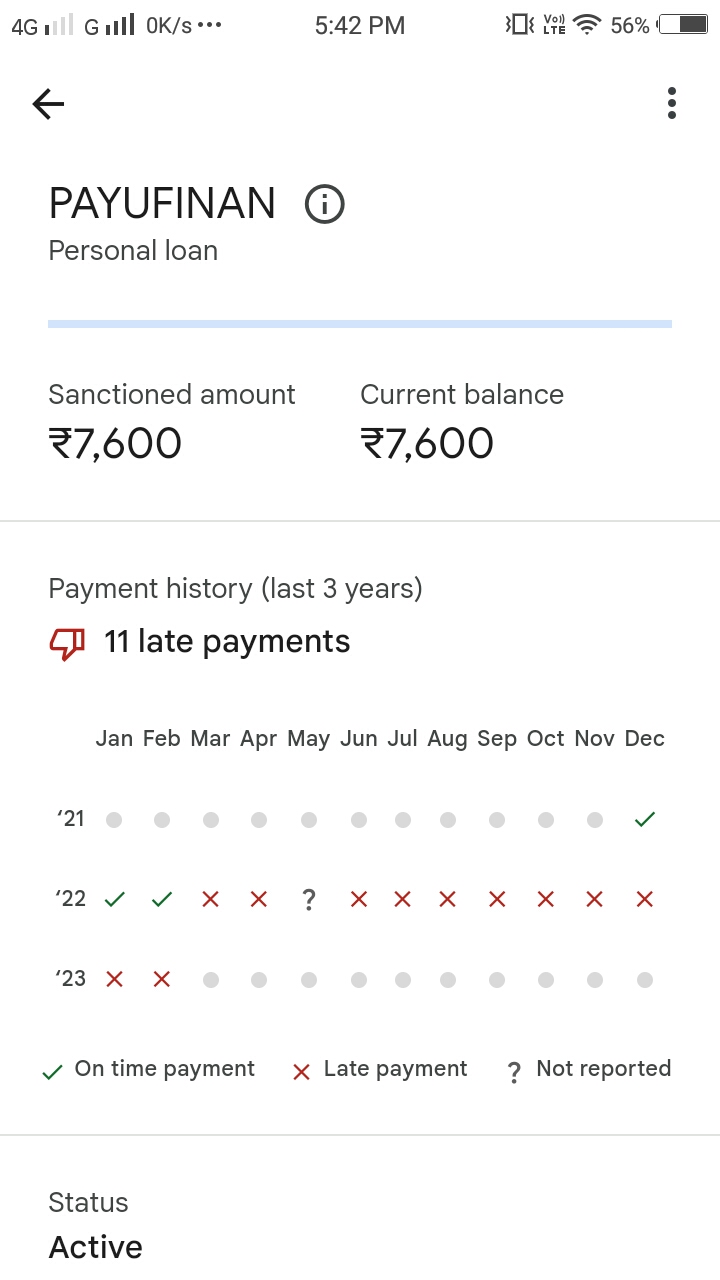Tap March '22 late payment cross
This screenshot has height=1280, width=720.
210,900
